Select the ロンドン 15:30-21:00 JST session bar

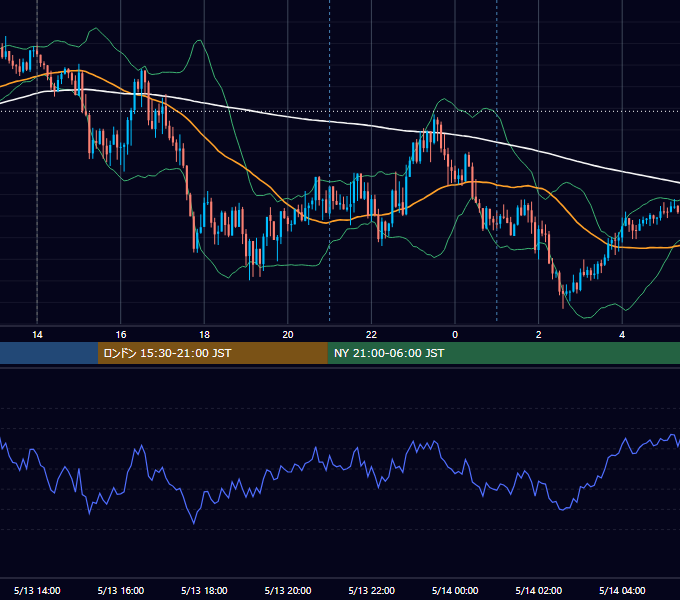212,353
